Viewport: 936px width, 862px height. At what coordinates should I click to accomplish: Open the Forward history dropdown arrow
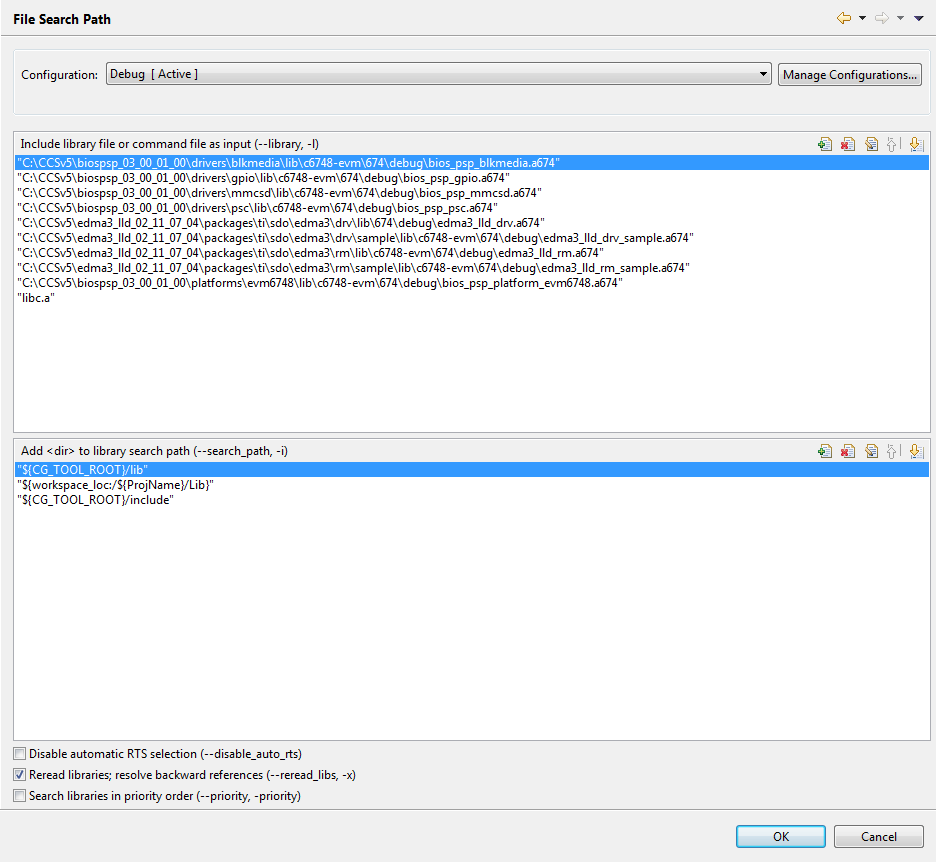click(900, 19)
